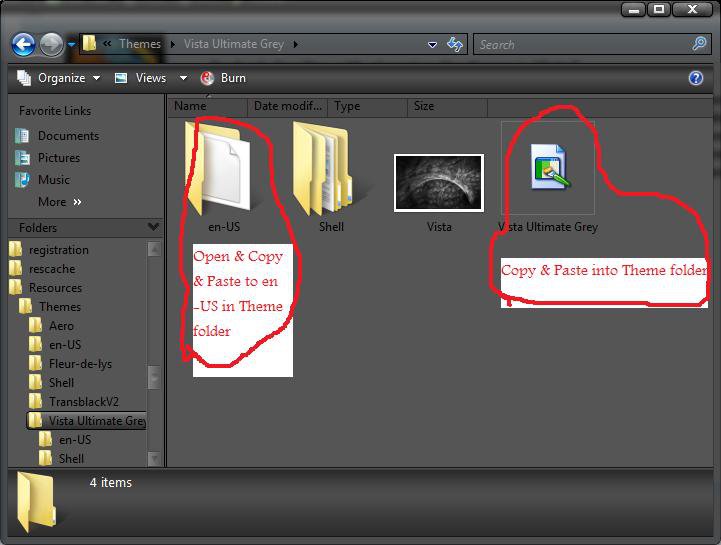The width and height of the screenshot is (721, 545).
Task: Click the Documents icon in Favorite Links
Action: 22,136
